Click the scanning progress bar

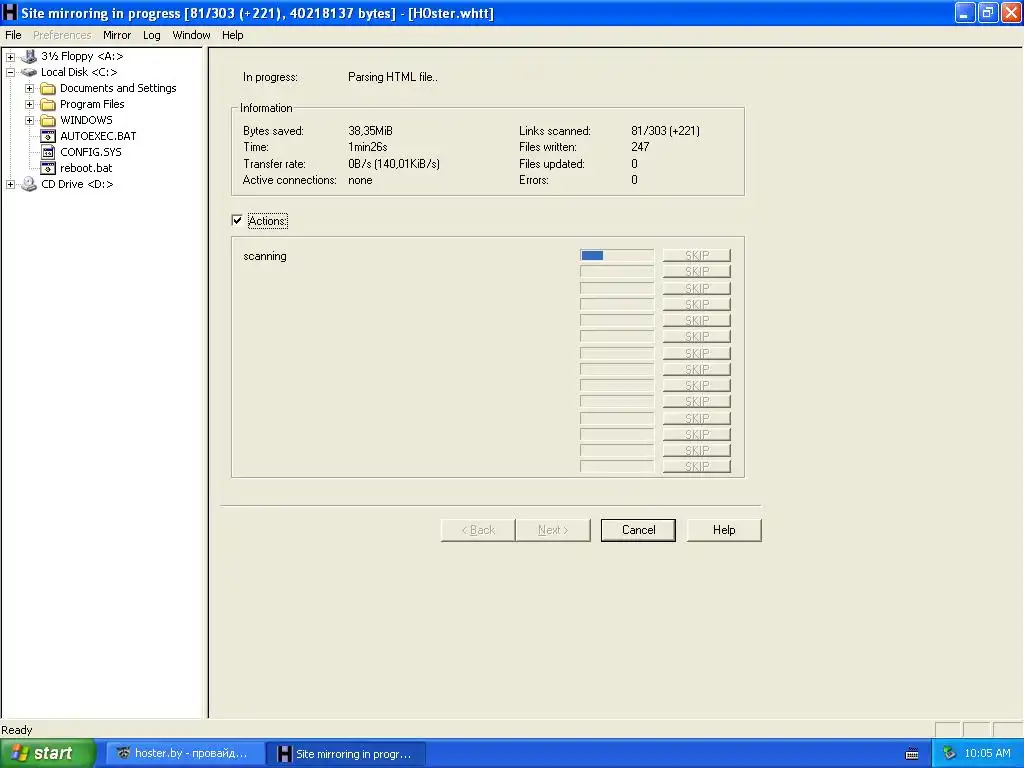tap(616, 255)
